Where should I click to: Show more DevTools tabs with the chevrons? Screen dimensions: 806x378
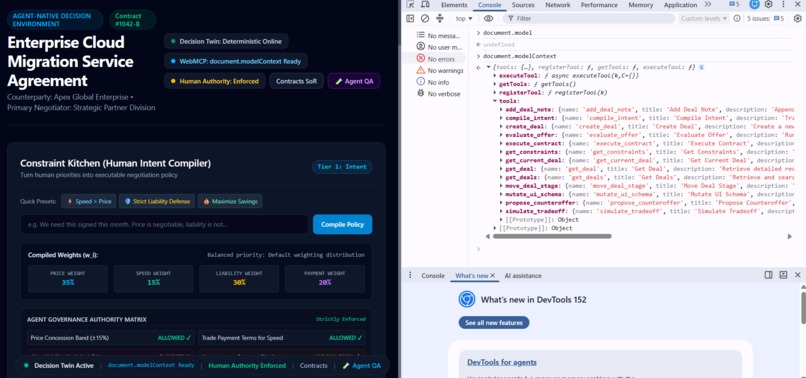708,5
